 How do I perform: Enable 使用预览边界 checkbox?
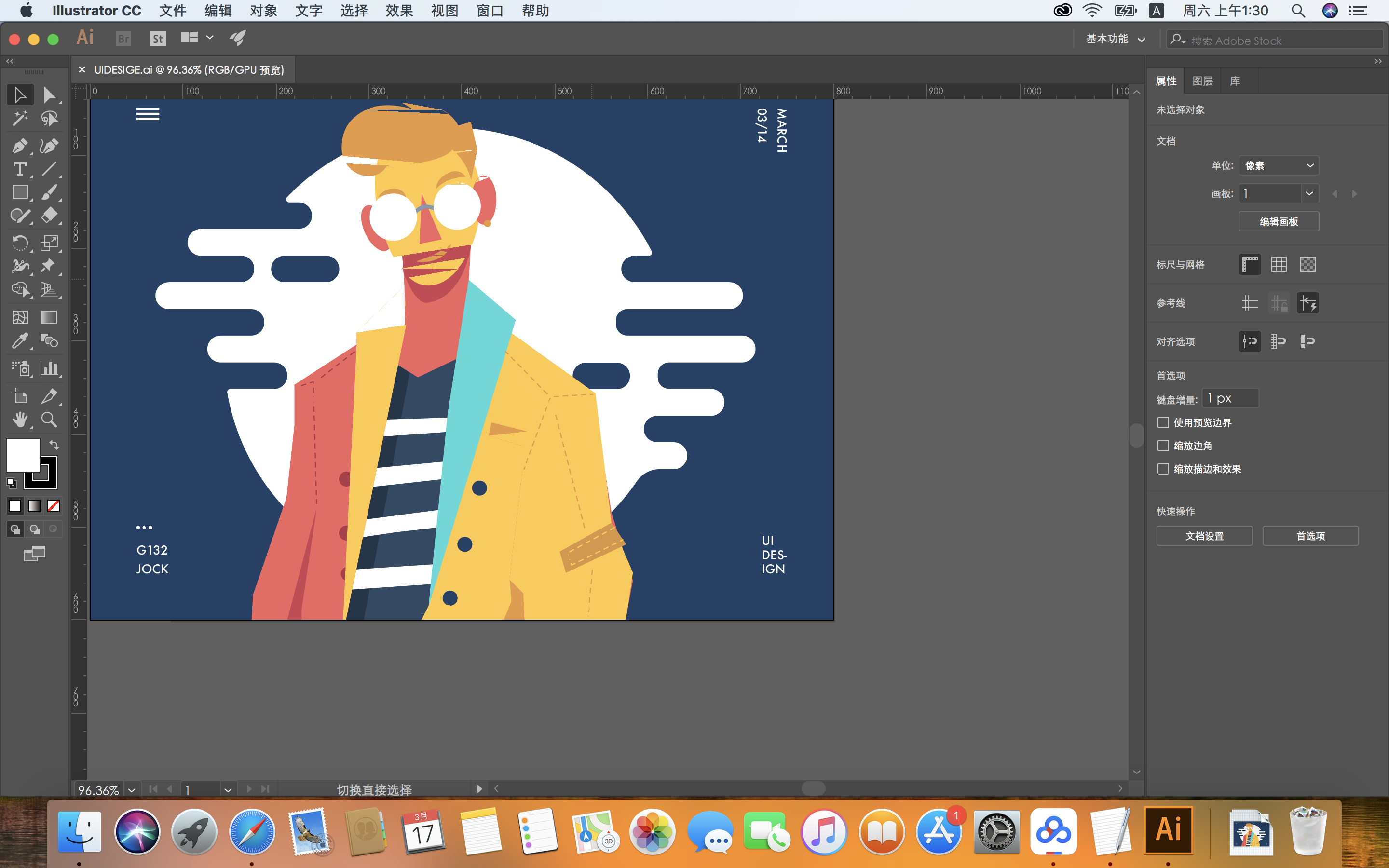pos(1163,422)
